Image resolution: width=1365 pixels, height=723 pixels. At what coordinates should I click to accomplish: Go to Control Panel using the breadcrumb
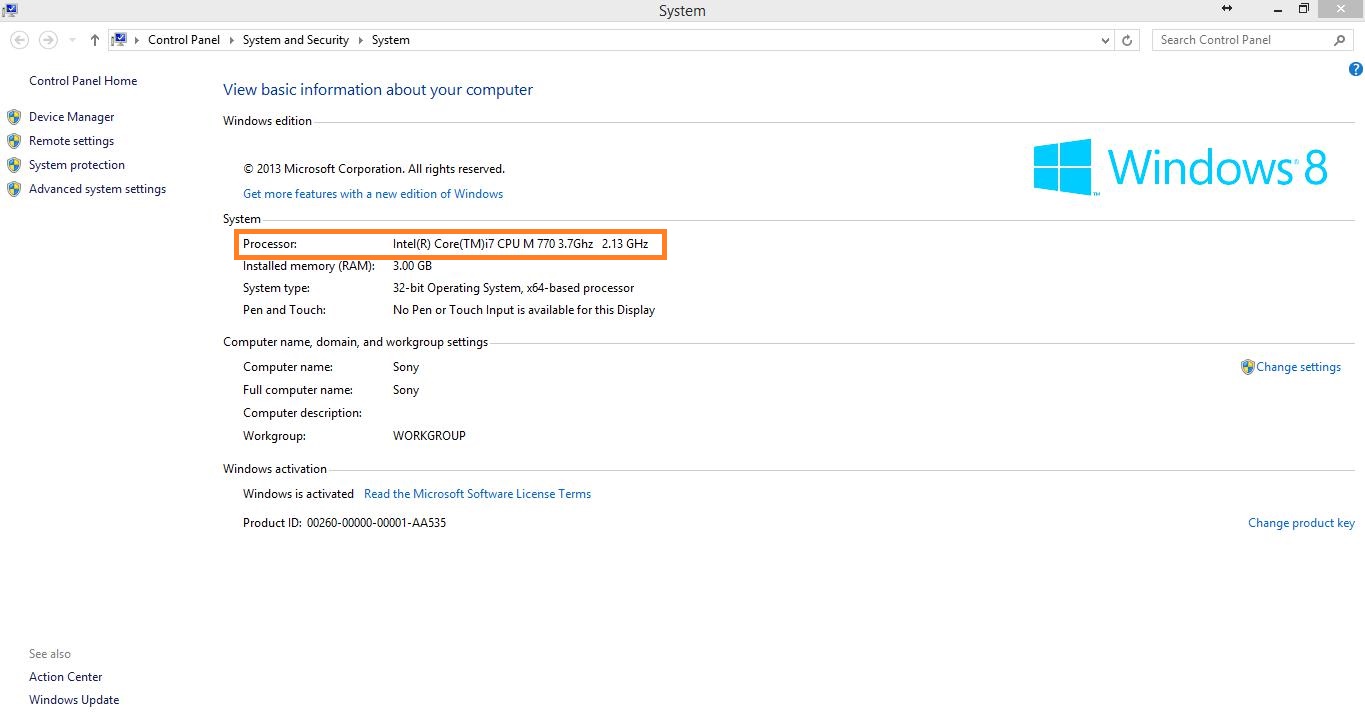pos(183,39)
